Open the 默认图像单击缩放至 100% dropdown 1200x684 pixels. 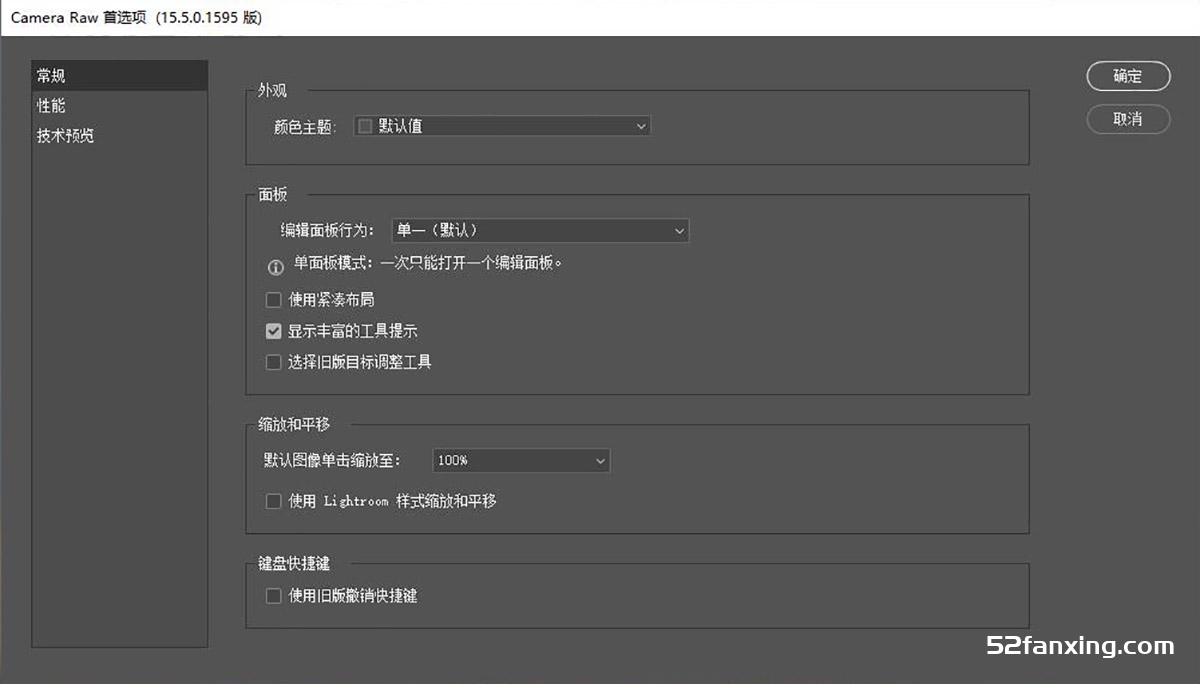pyautogui.click(x=521, y=460)
